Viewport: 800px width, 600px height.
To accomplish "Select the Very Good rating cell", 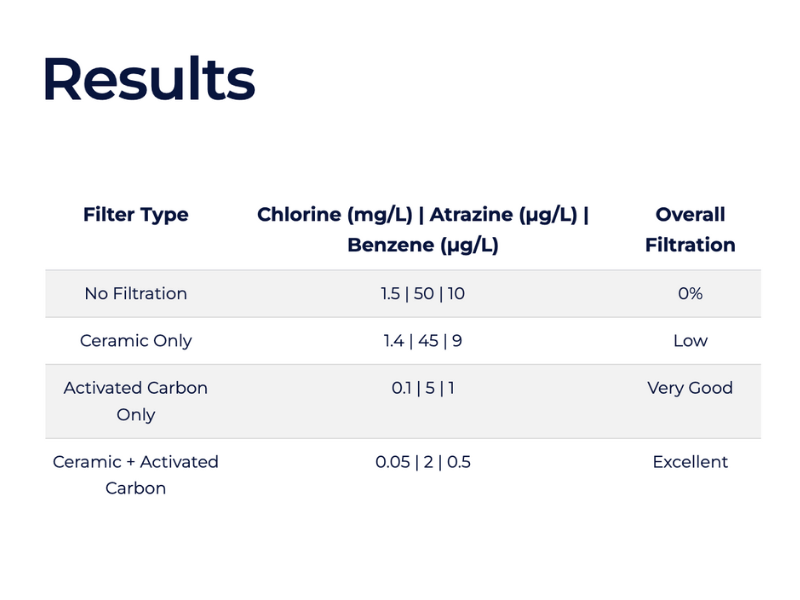I will pyautogui.click(x=690, y=388).
